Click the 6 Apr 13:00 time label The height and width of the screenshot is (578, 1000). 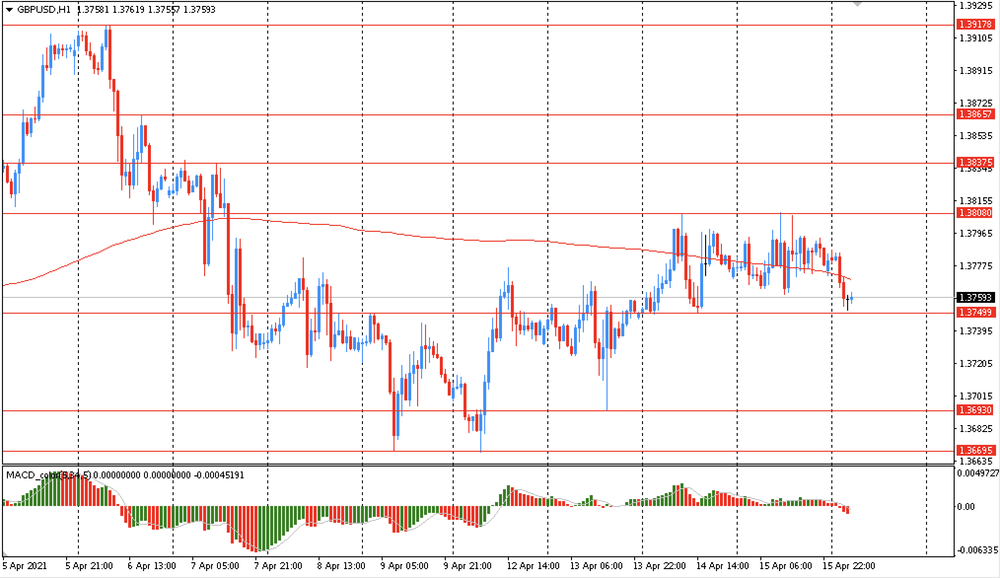coord(152,566)
